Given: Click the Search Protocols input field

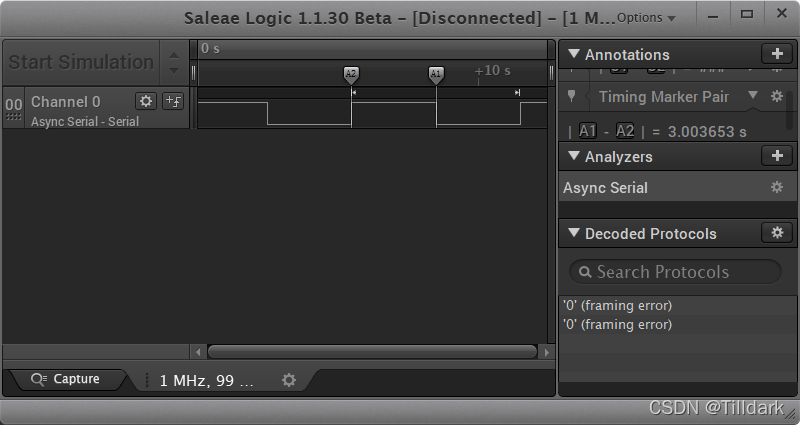Looking at the screenshot, I should pos(675,271).
